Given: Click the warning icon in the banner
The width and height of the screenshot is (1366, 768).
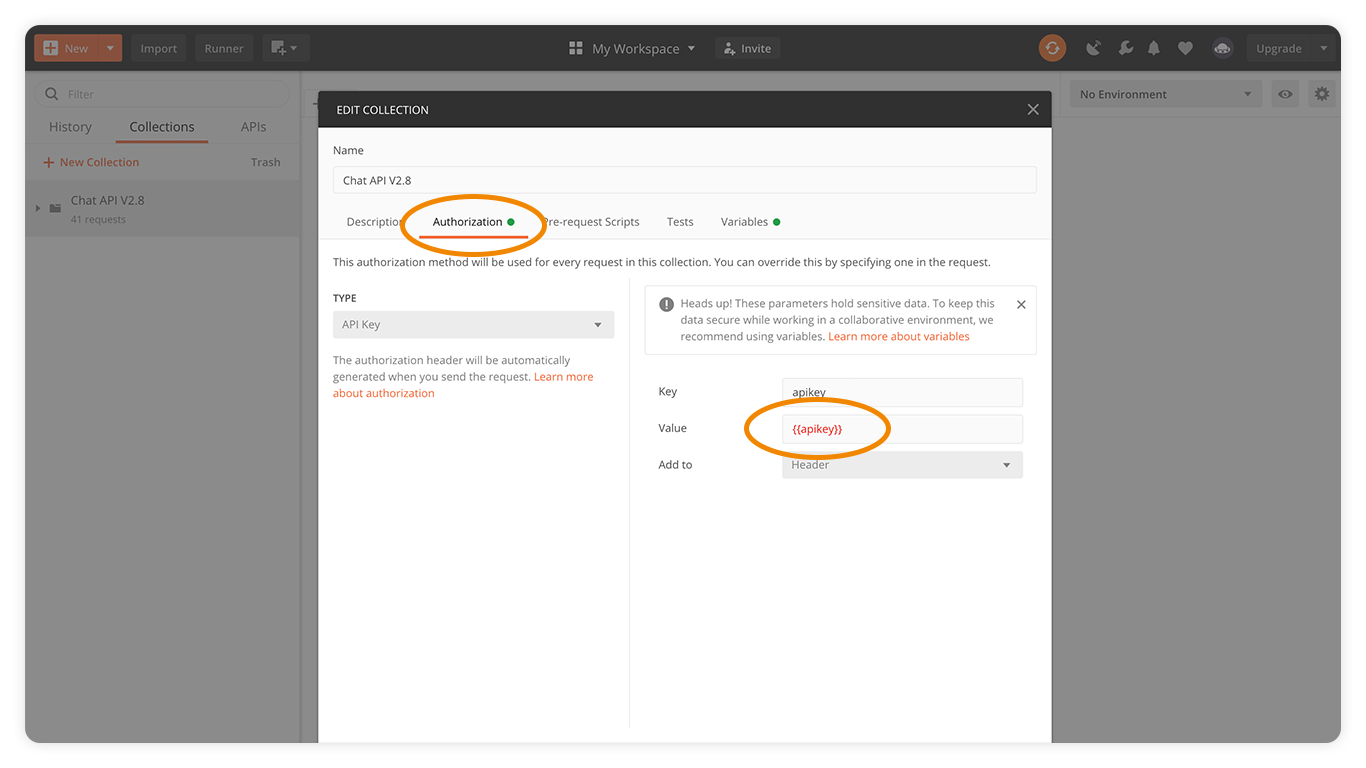Looking at the screenshot, I should tap(667, 304).
